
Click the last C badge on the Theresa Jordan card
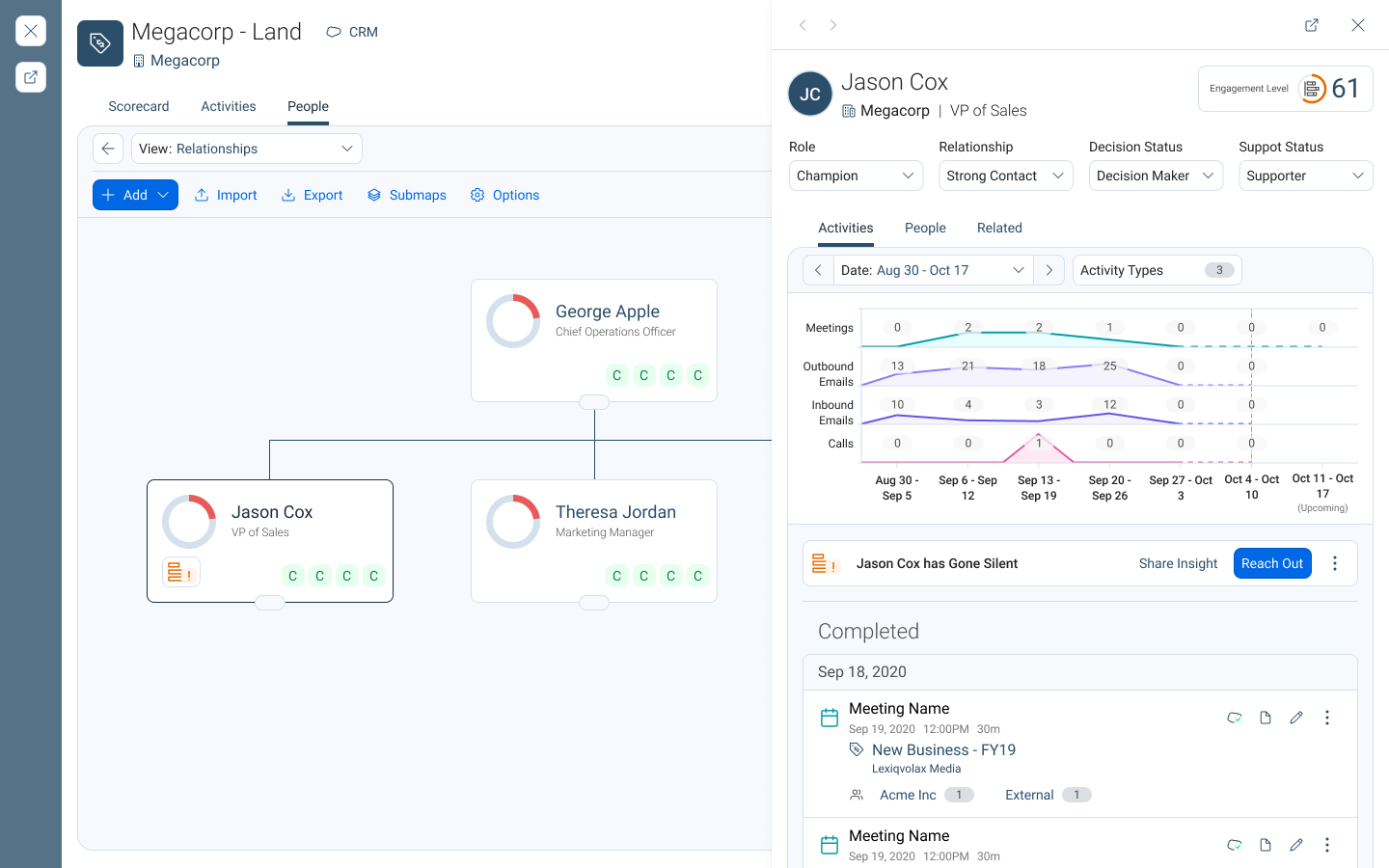698,576
